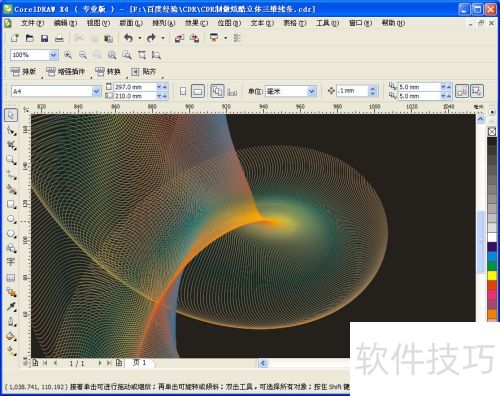
Task: Select the Zoom tool in toolbox
Action: tap(11, 160)
